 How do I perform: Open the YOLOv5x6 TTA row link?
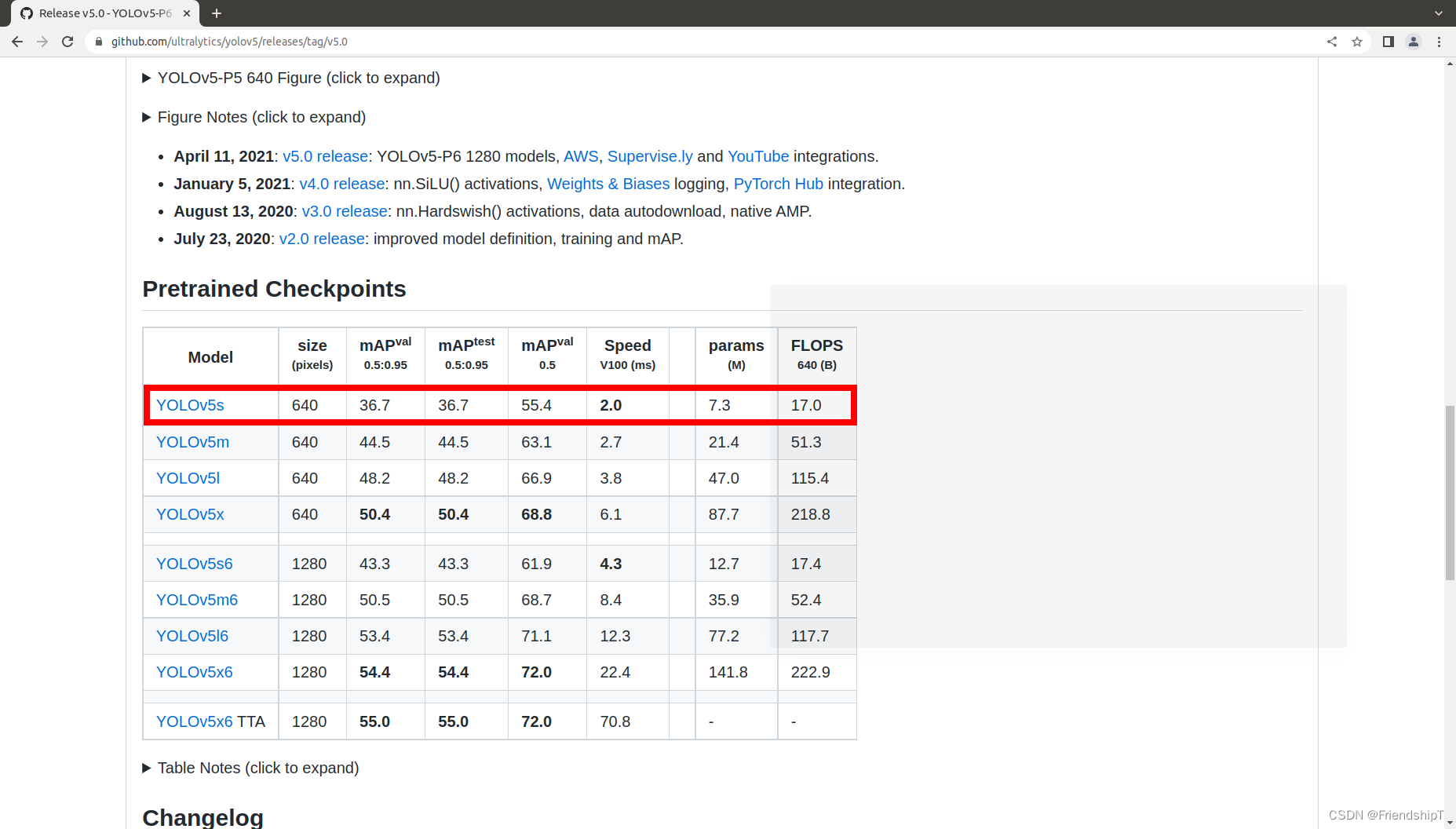[194, 721]
